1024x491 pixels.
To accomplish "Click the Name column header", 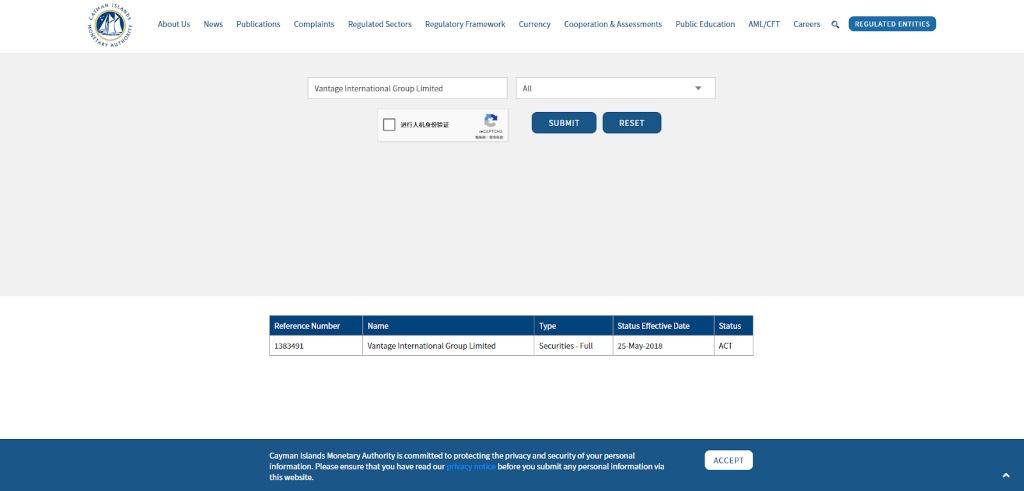I will (x=448, y=326).
